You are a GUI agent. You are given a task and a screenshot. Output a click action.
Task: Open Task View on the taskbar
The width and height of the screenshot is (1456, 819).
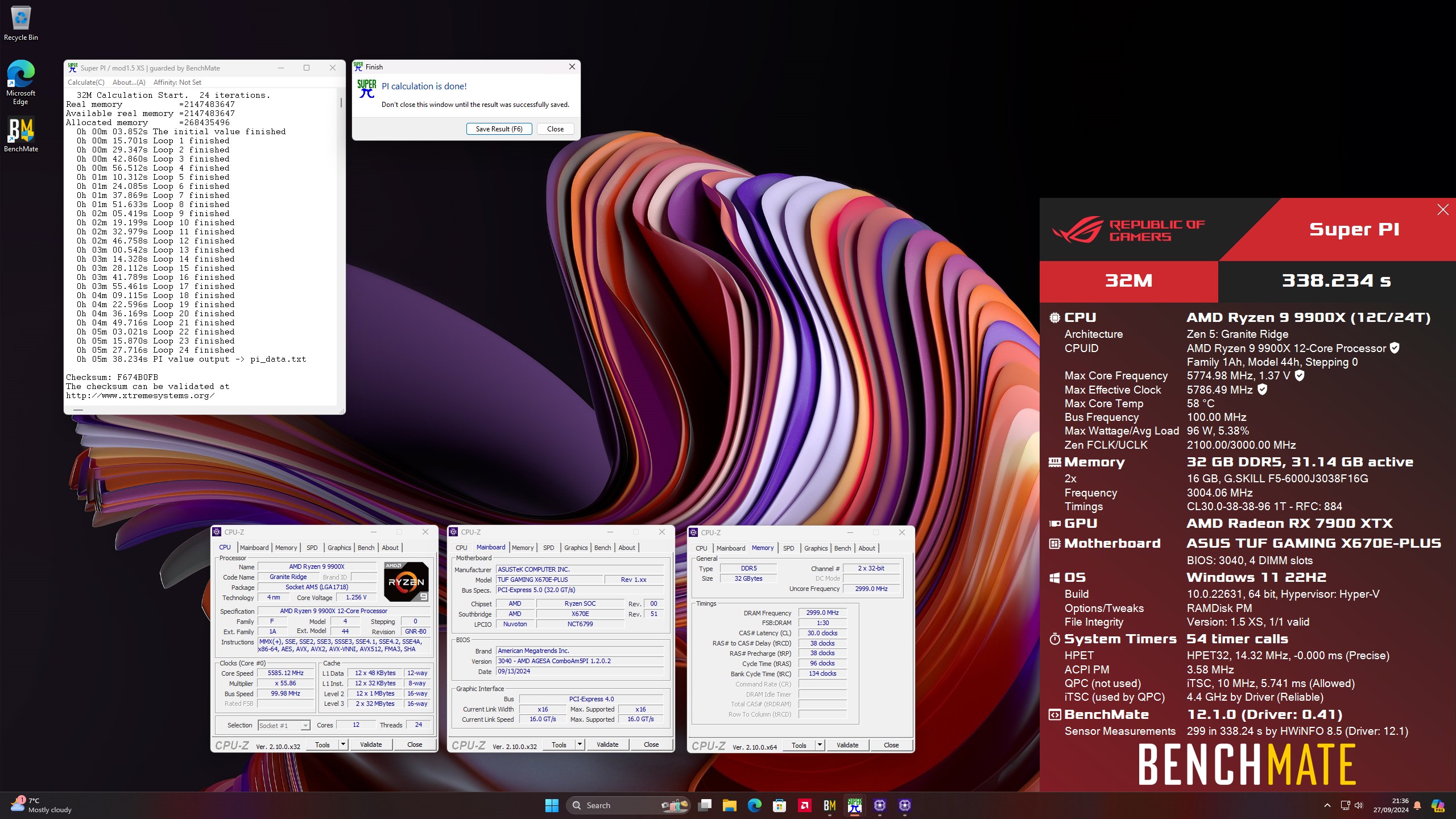tap(705, 805)
